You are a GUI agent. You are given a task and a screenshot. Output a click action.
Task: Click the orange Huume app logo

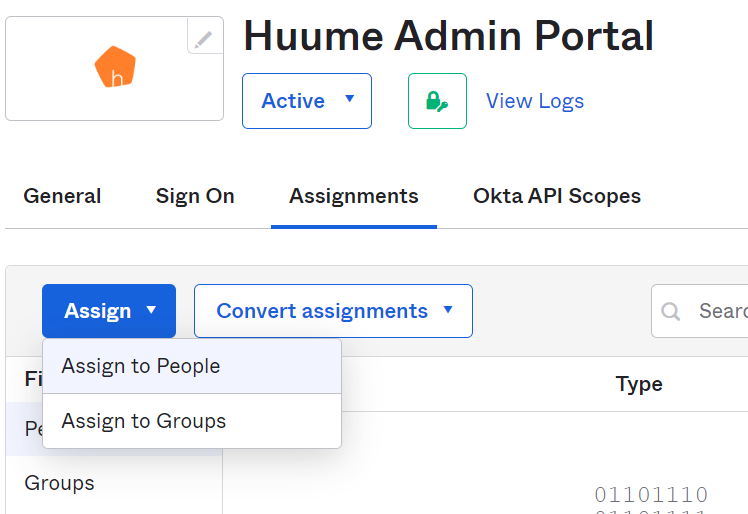pyautogui.click(x=115, y=67)
